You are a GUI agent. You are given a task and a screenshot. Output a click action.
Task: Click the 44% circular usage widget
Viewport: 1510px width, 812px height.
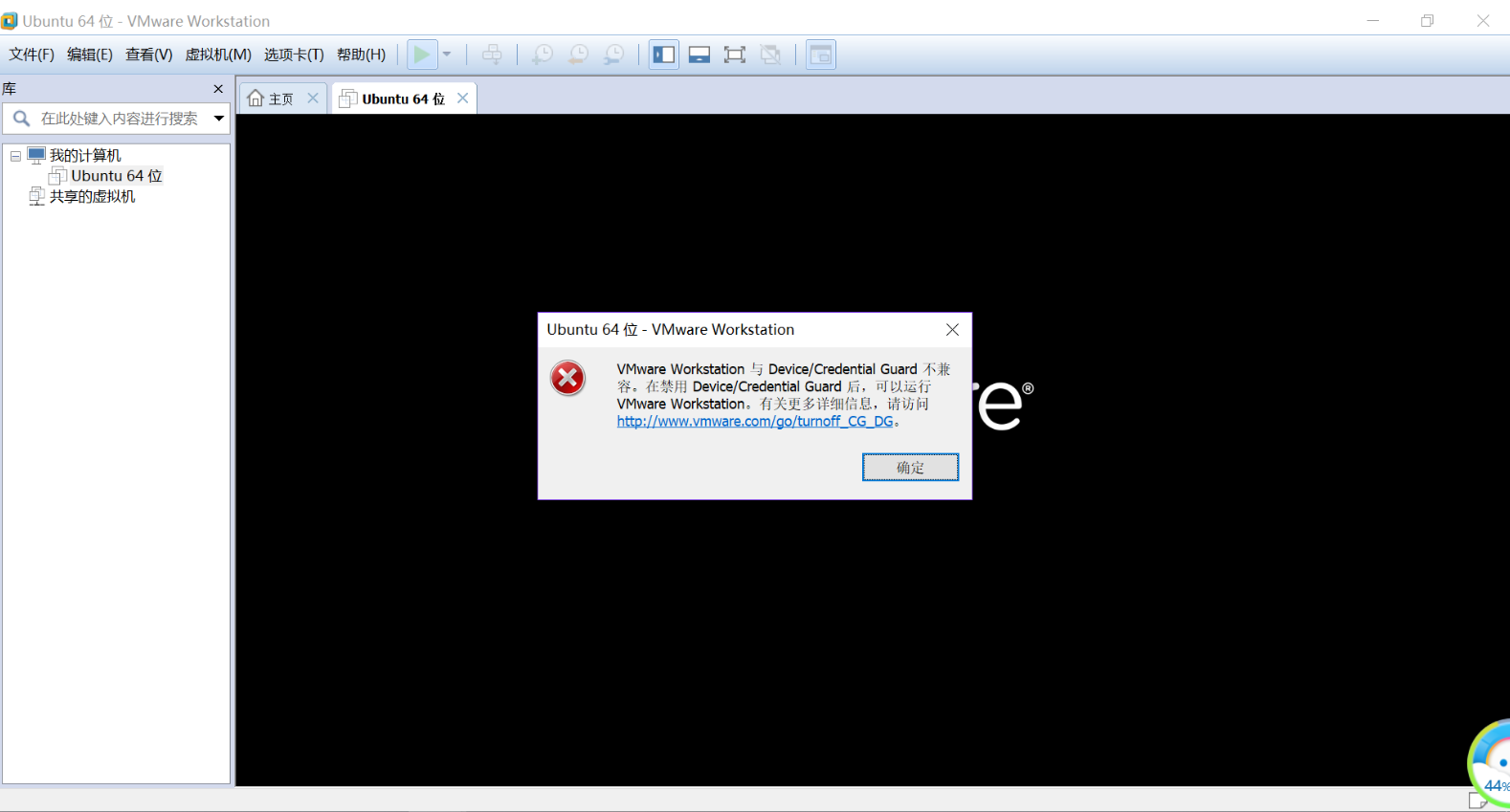click(x=1492, y=763)
